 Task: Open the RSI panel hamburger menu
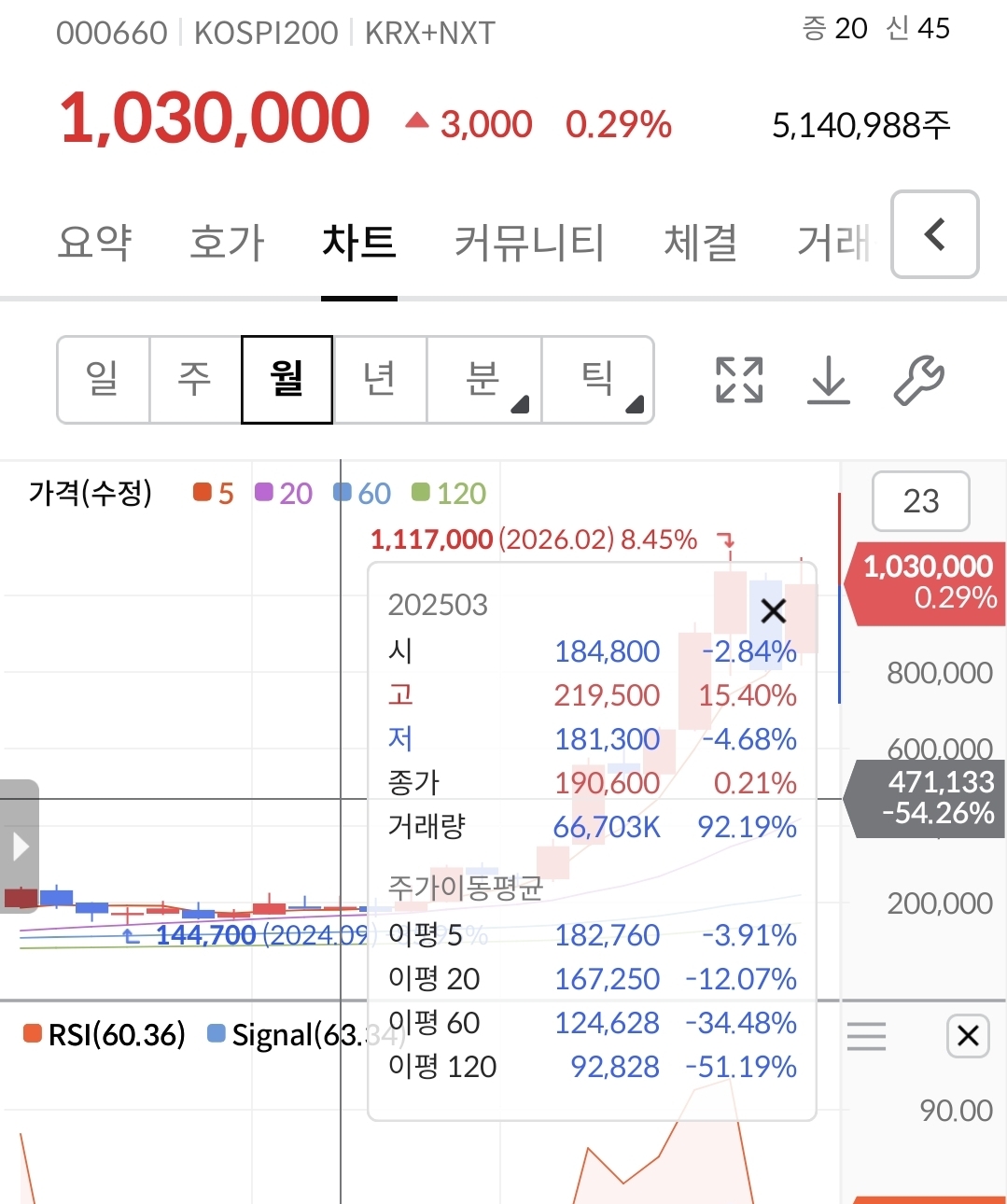866,1035
